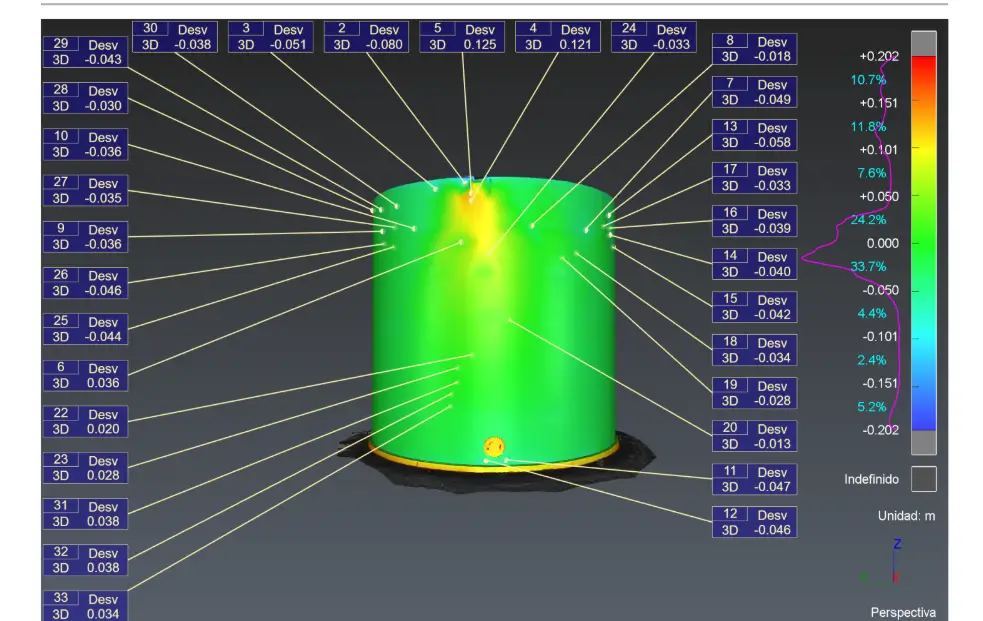Select annotation 20 with deviation -0.013

(x=754, y=436)
